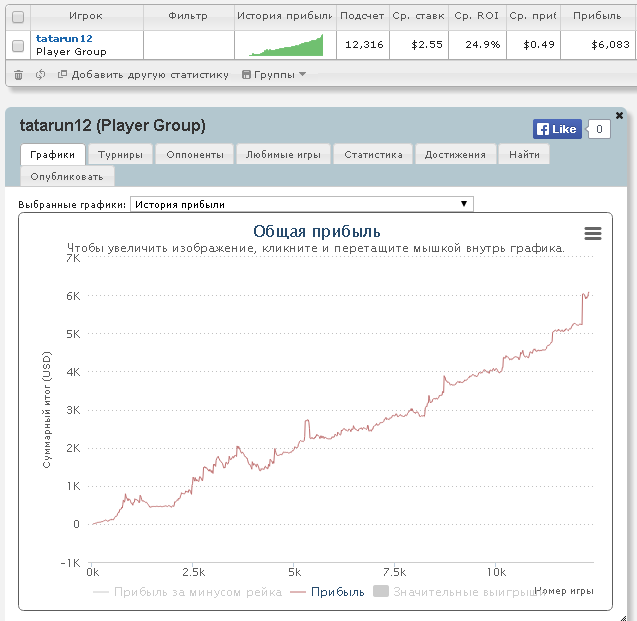
Task: Switch to the Найти tab
Action: (x=524, y=155)
